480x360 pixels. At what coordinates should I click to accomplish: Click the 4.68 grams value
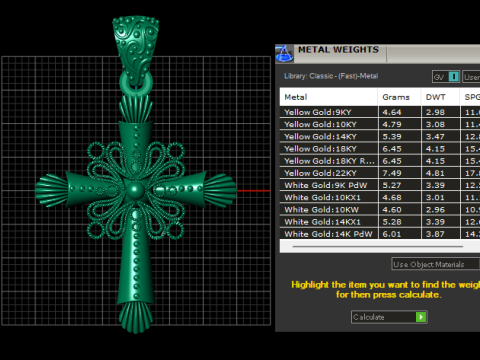(x=392, y=198)
